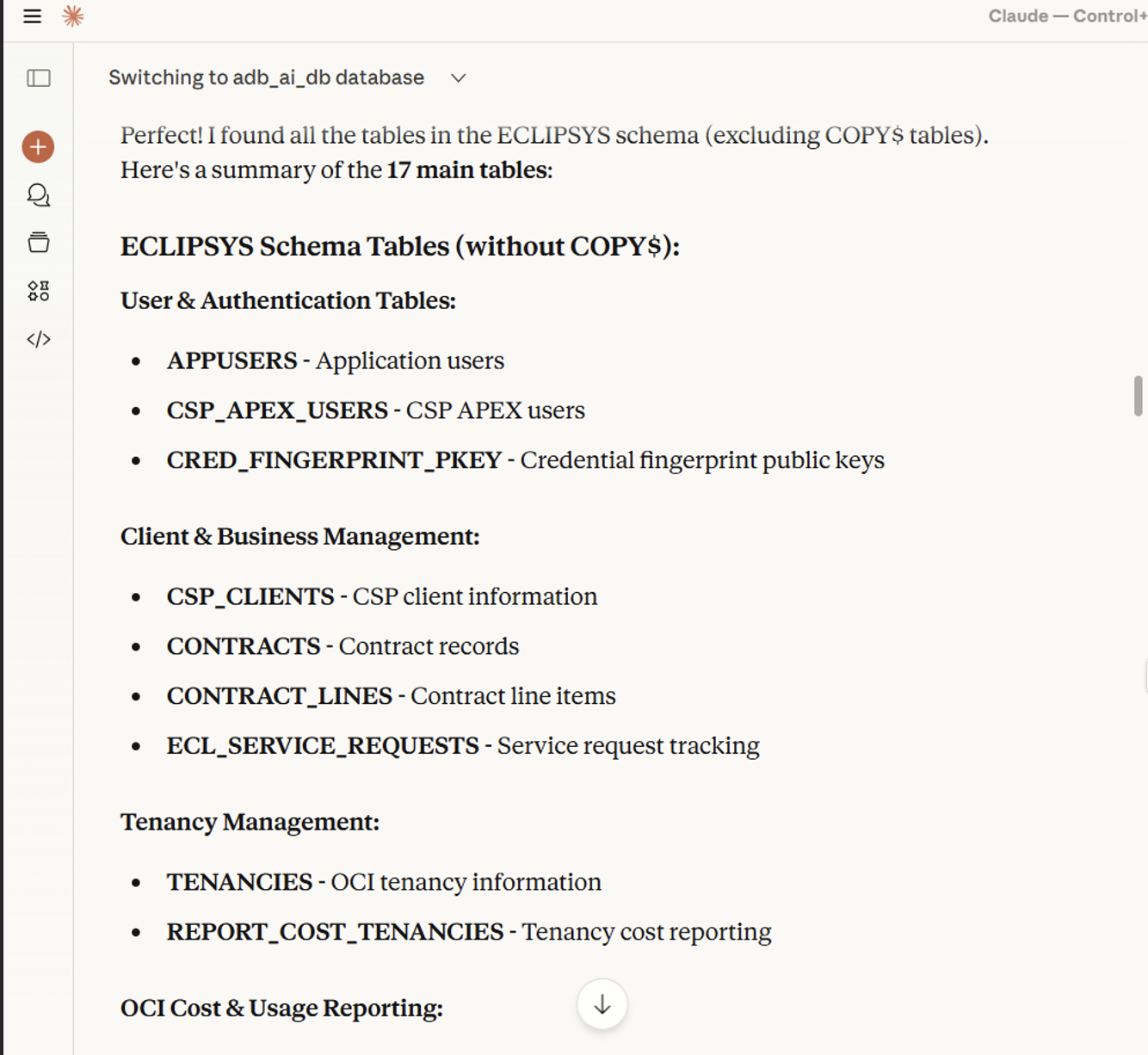Click the 'Claude — Control+' window title
This screenshot has width=1148, height=1055.
1065,15
